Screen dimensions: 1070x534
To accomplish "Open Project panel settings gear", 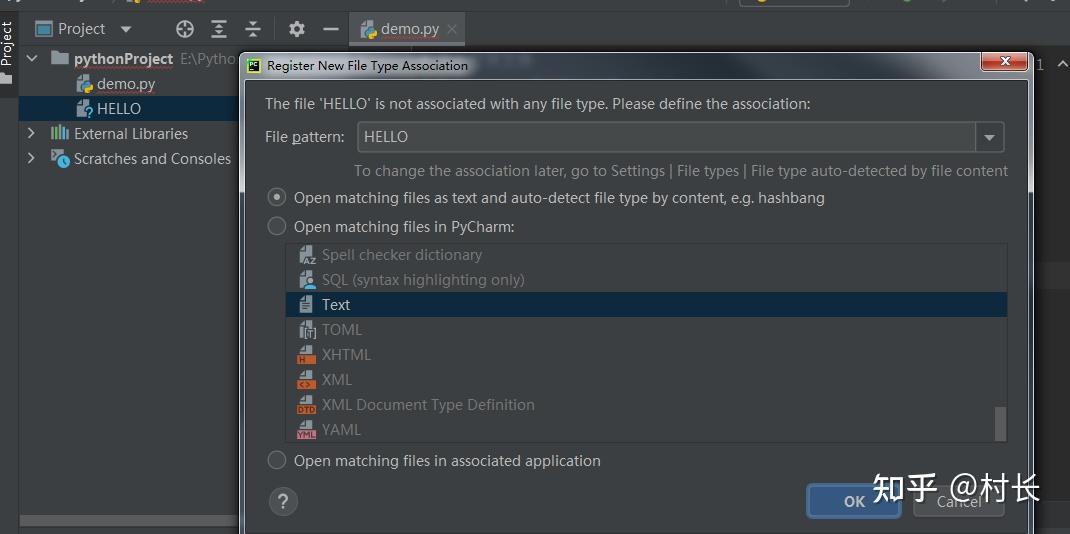I will point(297,29).
